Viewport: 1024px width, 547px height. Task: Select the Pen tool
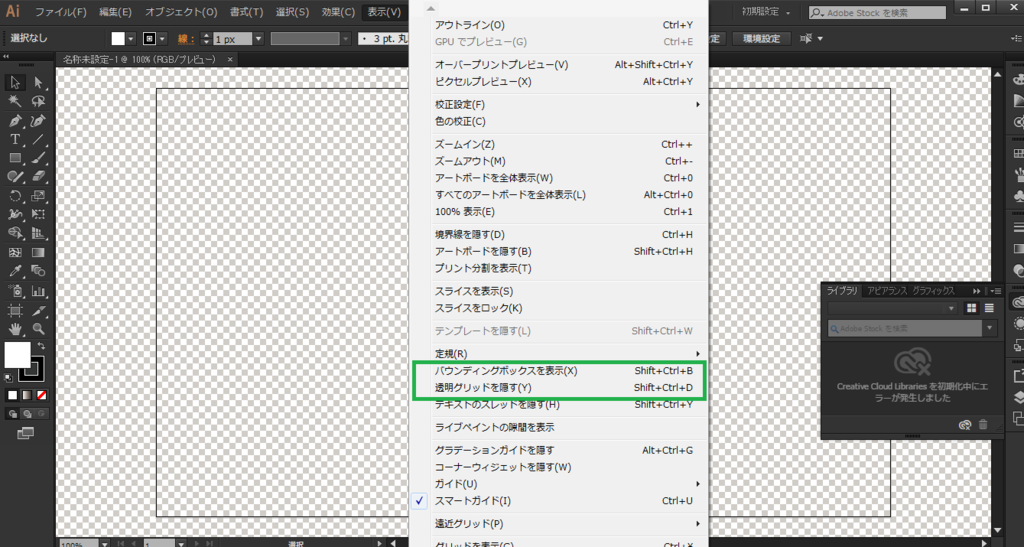coord(15,121)
